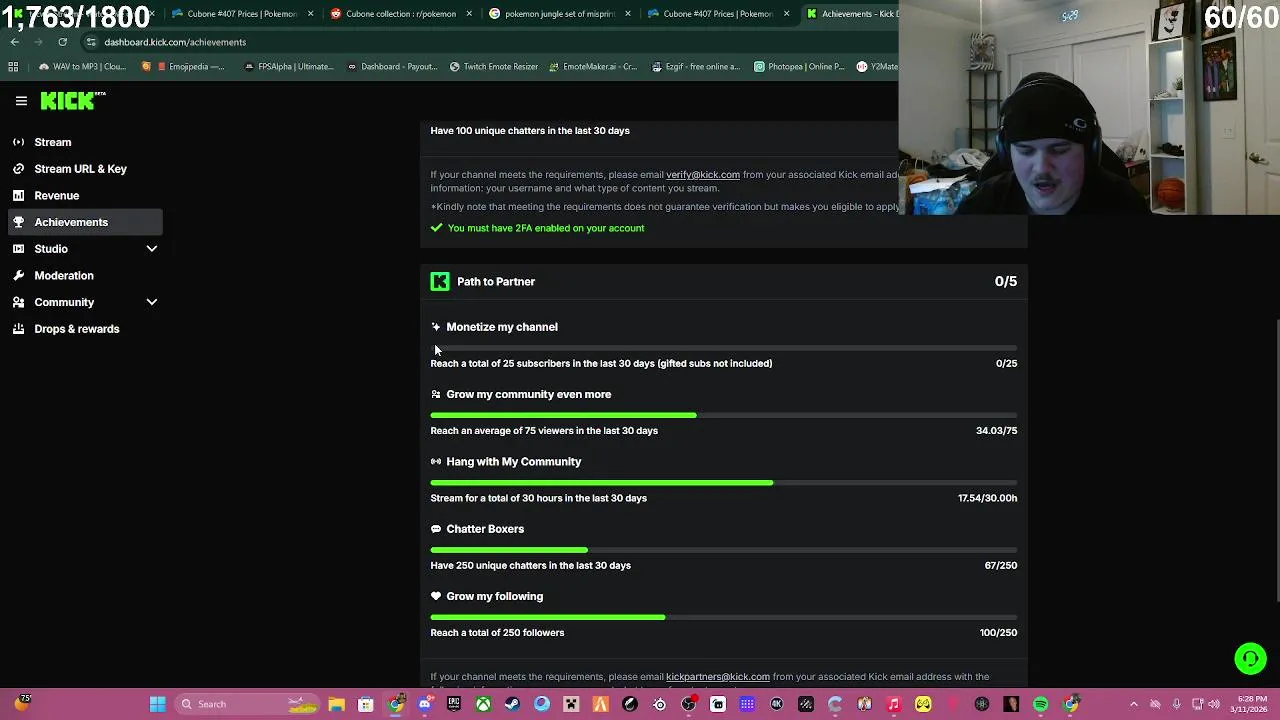
Task: Open the bookmarks bar apps grid icon
Action: click(13, 67)
